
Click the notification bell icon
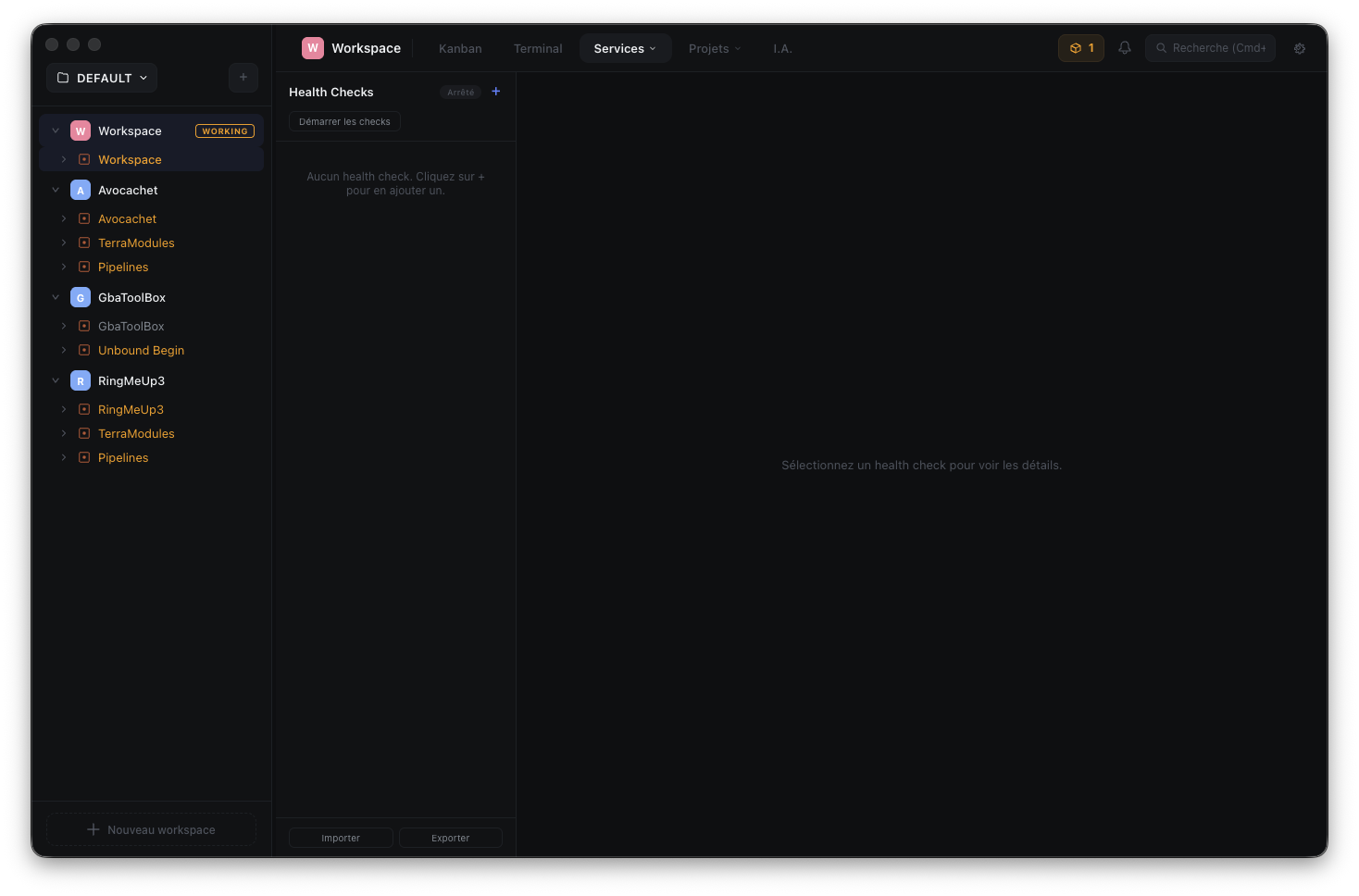click(x=1124, y=48)
